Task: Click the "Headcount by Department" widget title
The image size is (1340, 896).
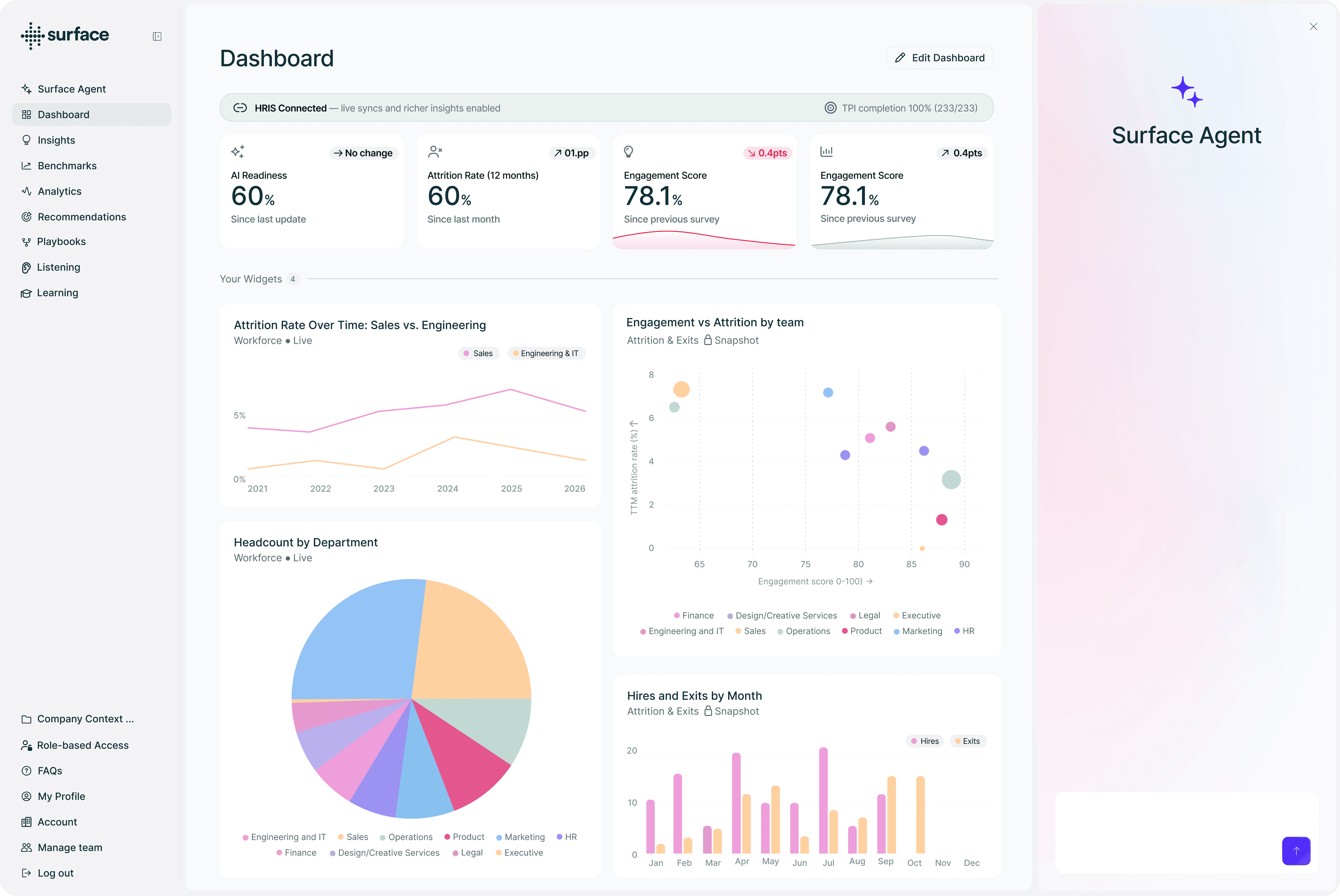Action: pyautogui.click(x=306, y=543)
